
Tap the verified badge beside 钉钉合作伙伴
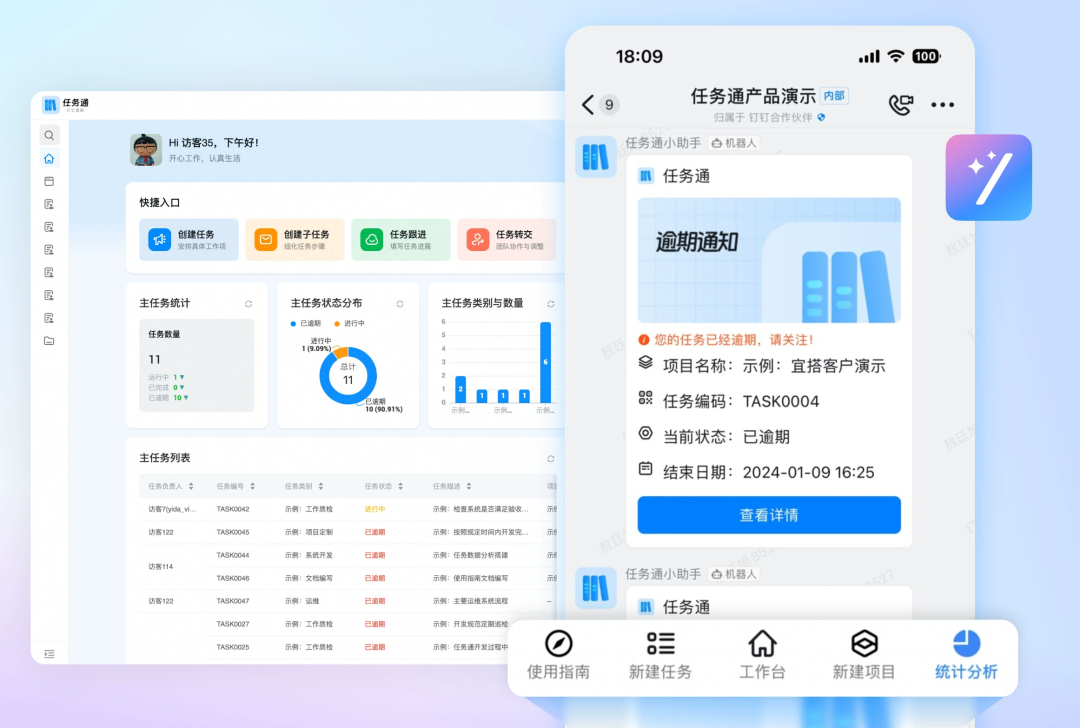click(x=821, y=117)
